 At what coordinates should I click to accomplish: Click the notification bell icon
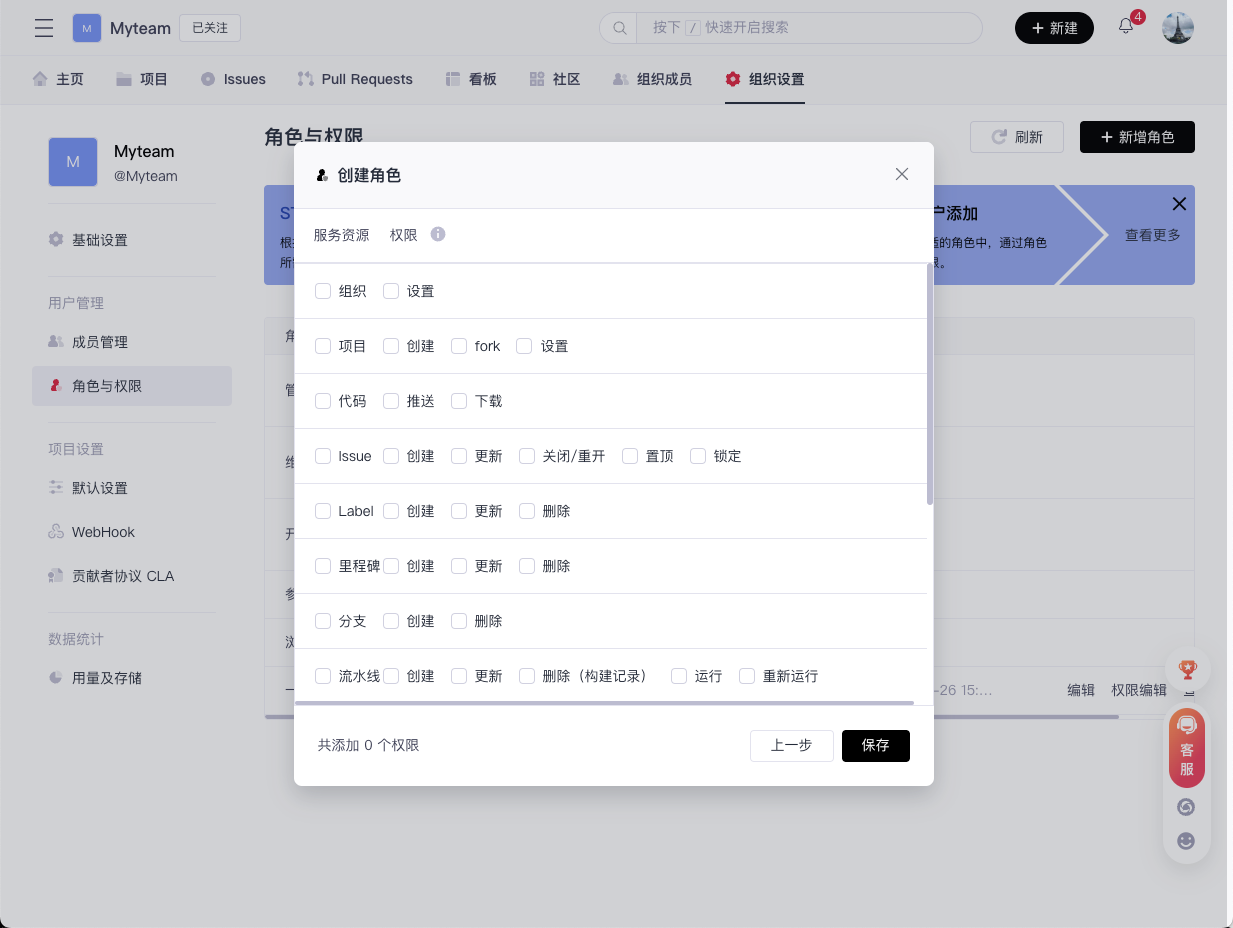click(1126, 27)
